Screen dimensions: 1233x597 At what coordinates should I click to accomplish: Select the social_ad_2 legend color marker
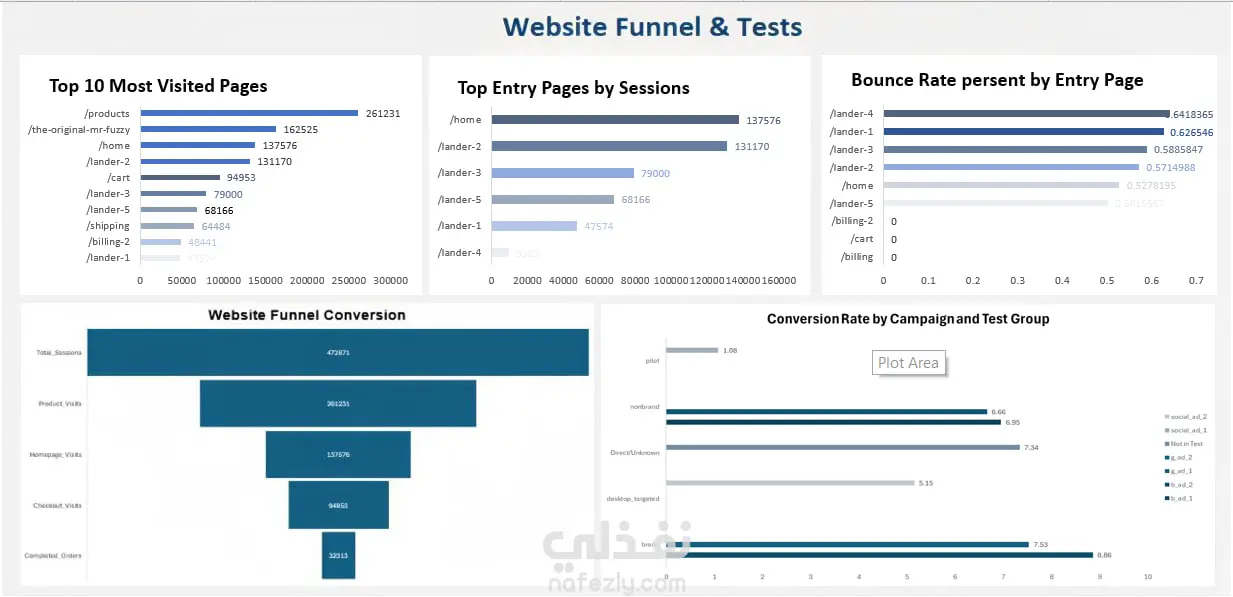pyautogui.click(x=1167, y=415)
